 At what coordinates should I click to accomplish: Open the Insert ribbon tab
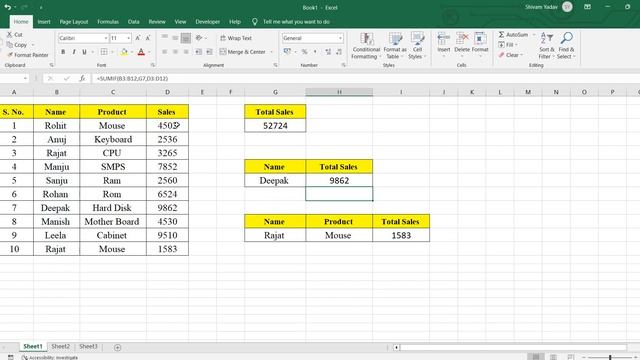tap(44, 22)
